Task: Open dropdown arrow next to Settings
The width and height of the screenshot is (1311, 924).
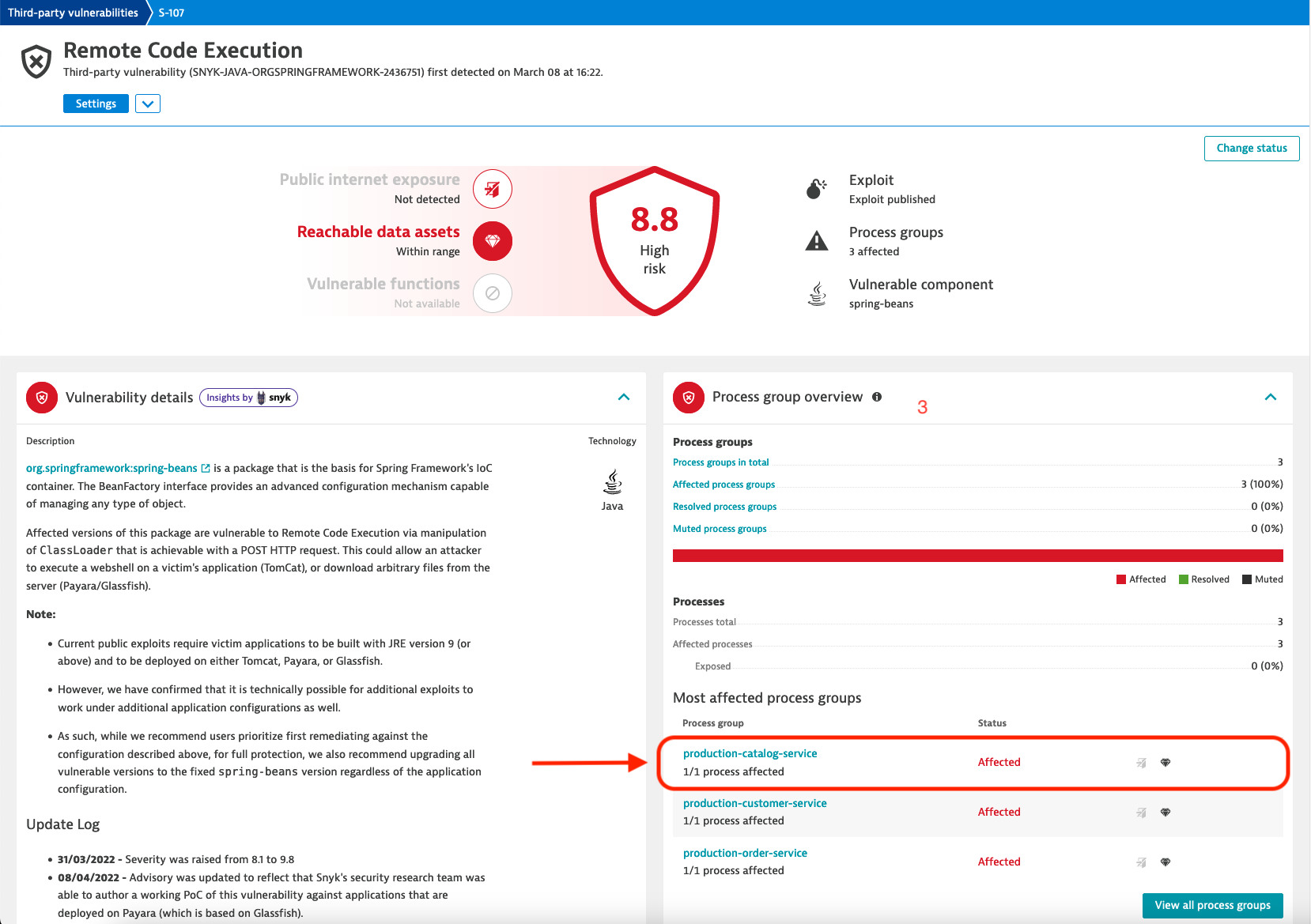Action: [148, 104]
